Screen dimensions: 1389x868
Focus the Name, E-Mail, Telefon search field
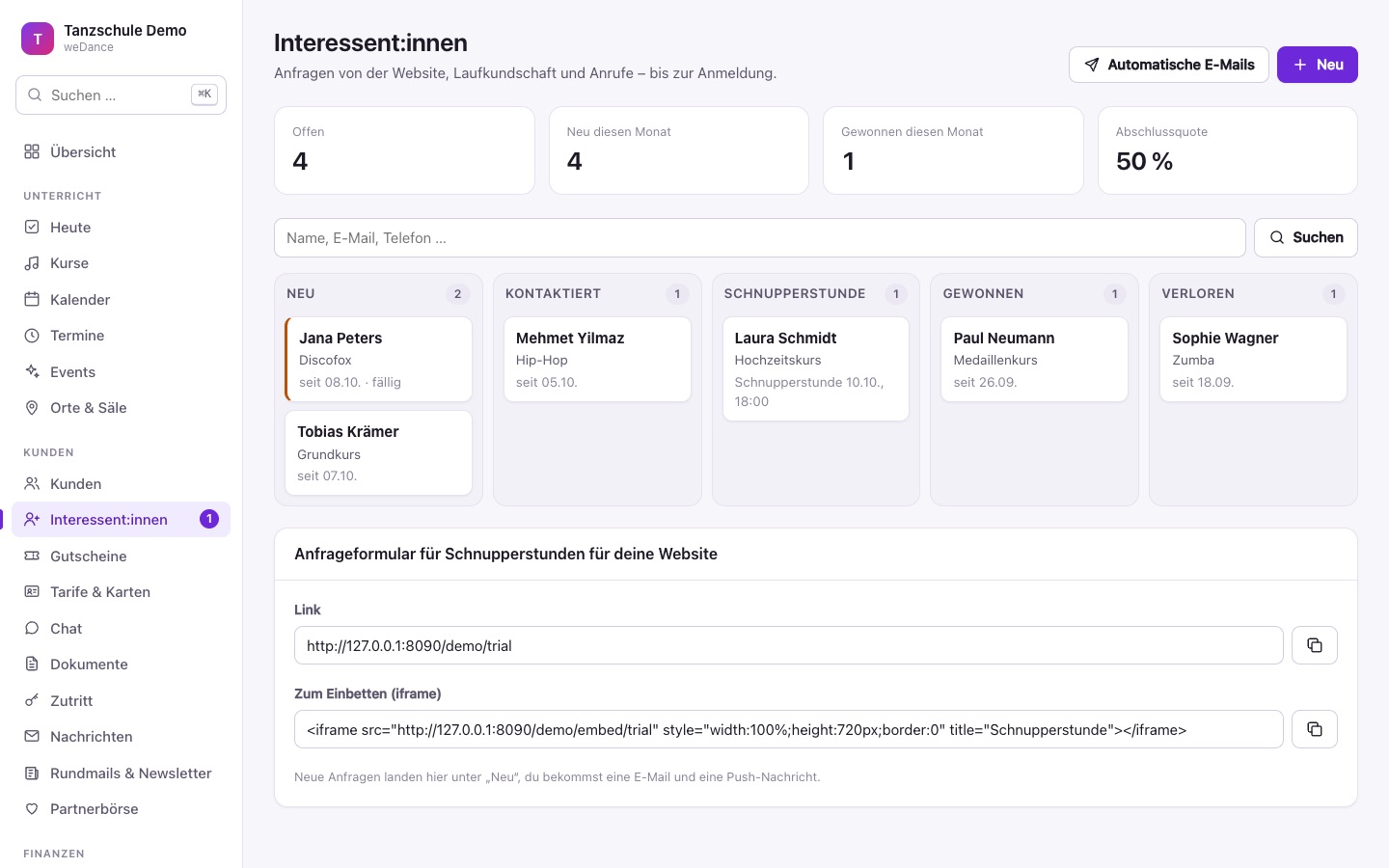(x=759, y=237)
